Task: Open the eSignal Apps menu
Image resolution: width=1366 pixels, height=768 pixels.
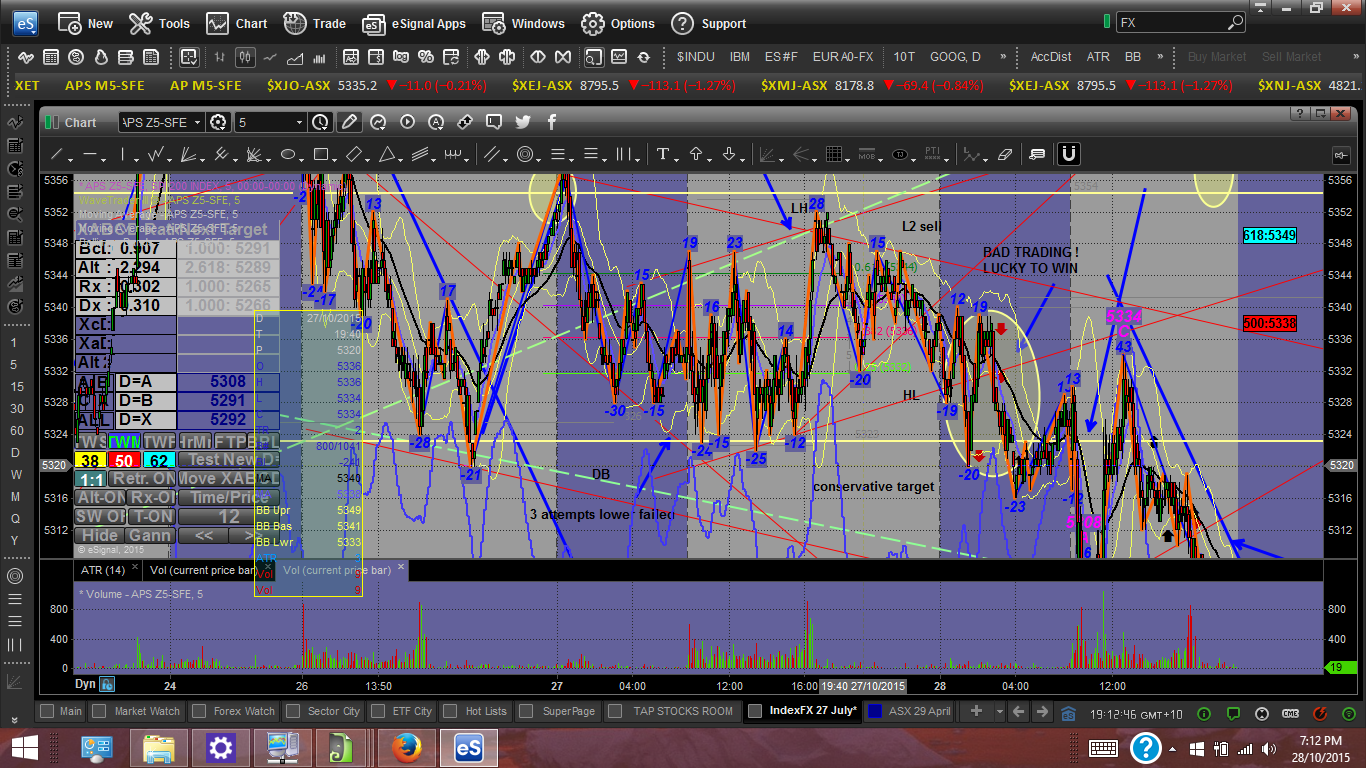Action: (x=414, y=23)
